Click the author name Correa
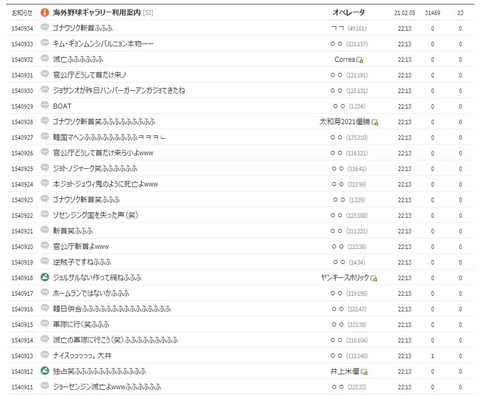 pyautogui.click(x=345, y=59)
